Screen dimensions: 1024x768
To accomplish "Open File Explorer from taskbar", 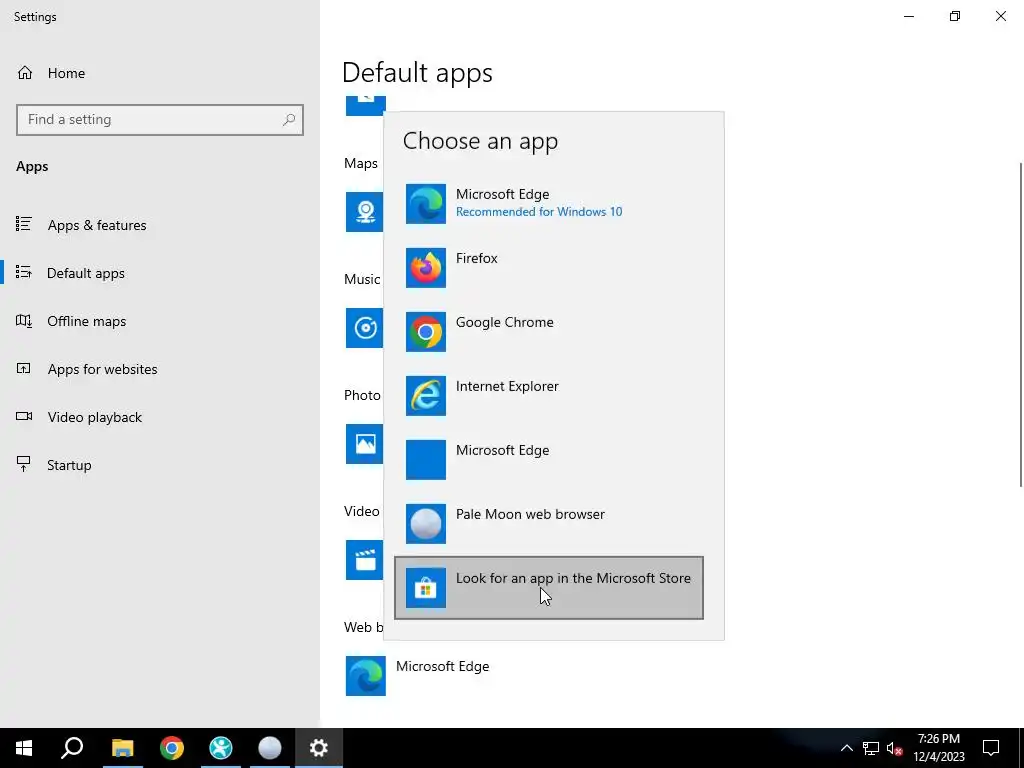I will (x=122, y=748).
